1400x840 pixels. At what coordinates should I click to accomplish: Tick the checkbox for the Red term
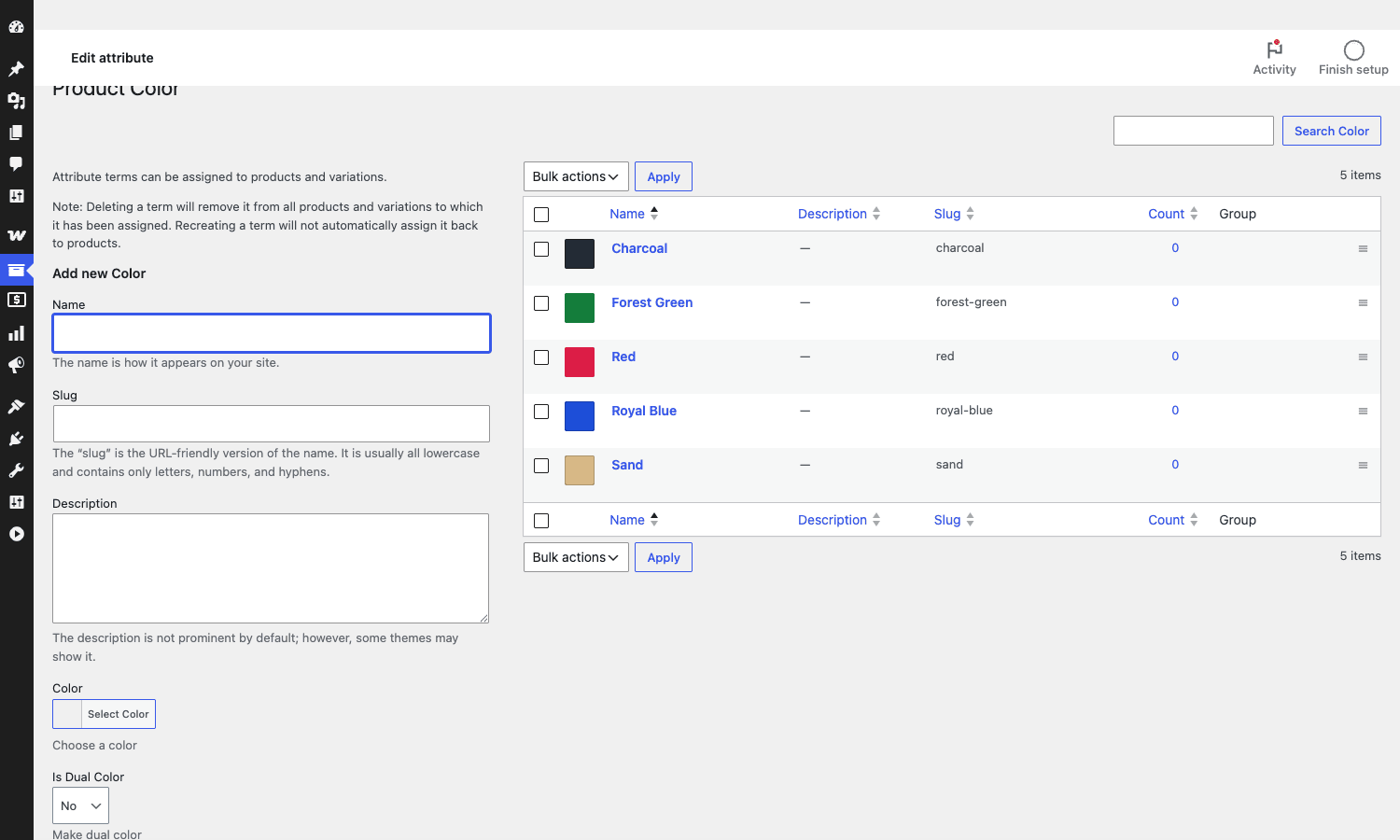click(541, 357)
